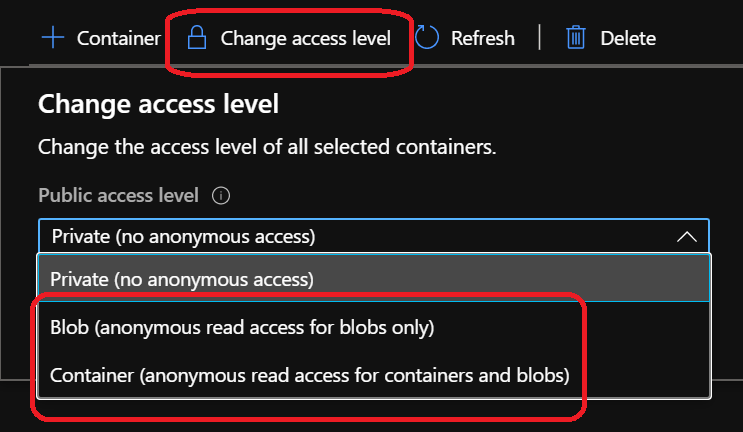Click the "Change access level" panel heading
The image size is (743, 432).
click(157, 103)
